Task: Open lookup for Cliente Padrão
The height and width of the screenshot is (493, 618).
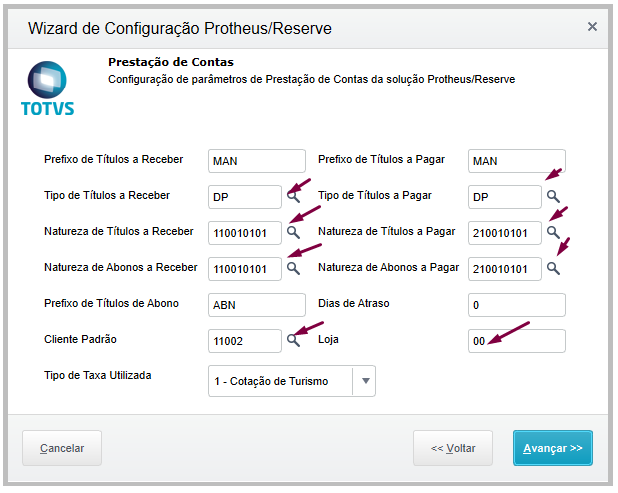Action: [293, 340]
